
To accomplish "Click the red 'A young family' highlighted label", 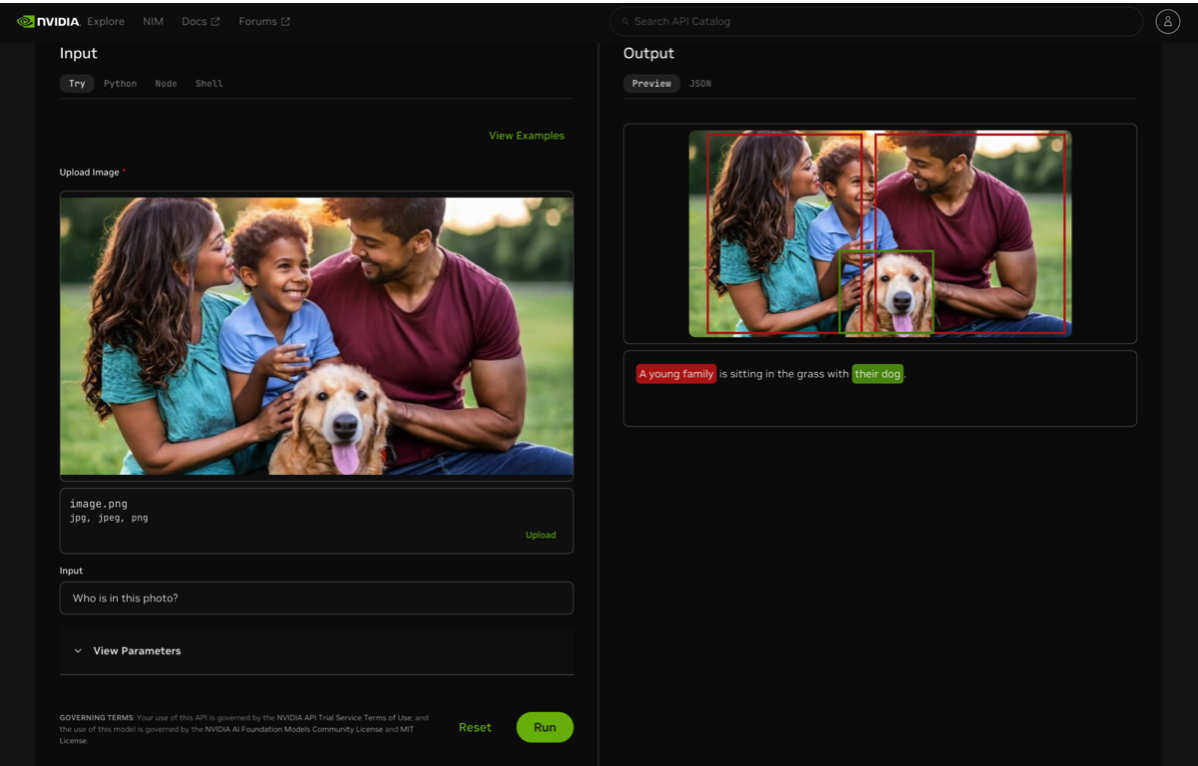I will (x=676, y=374).
